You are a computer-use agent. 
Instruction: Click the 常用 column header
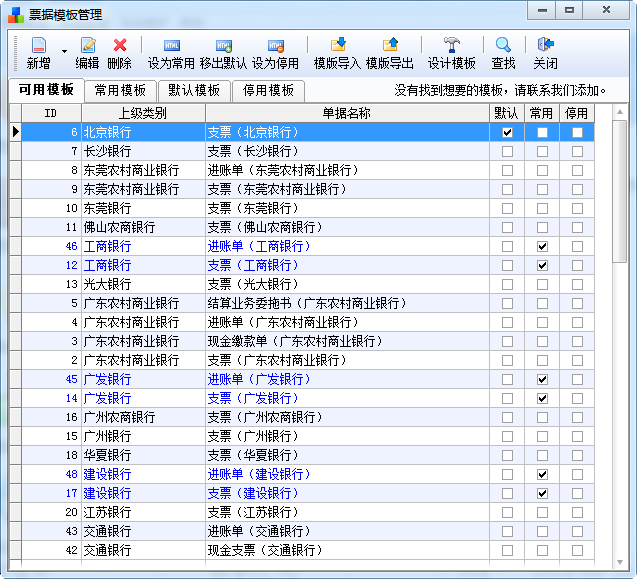point(542,113)
